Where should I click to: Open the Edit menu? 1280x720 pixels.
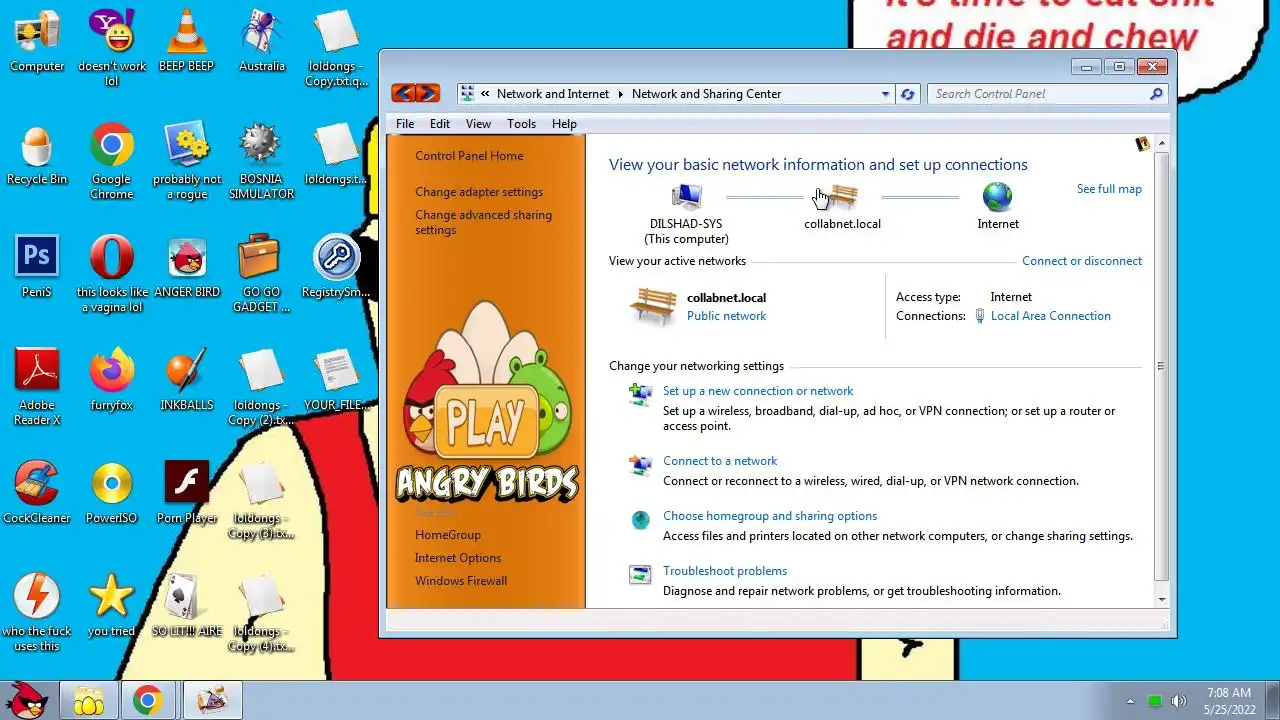click(440, 124)
